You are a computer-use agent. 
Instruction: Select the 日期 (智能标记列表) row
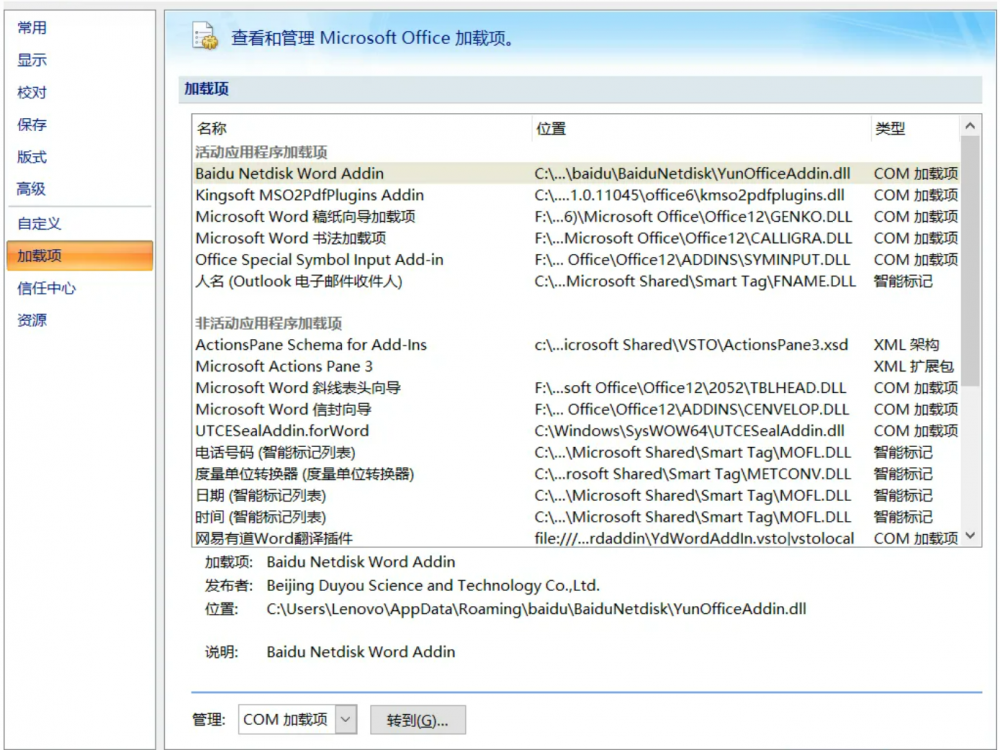pyautogui.click(x=576, y=496)
